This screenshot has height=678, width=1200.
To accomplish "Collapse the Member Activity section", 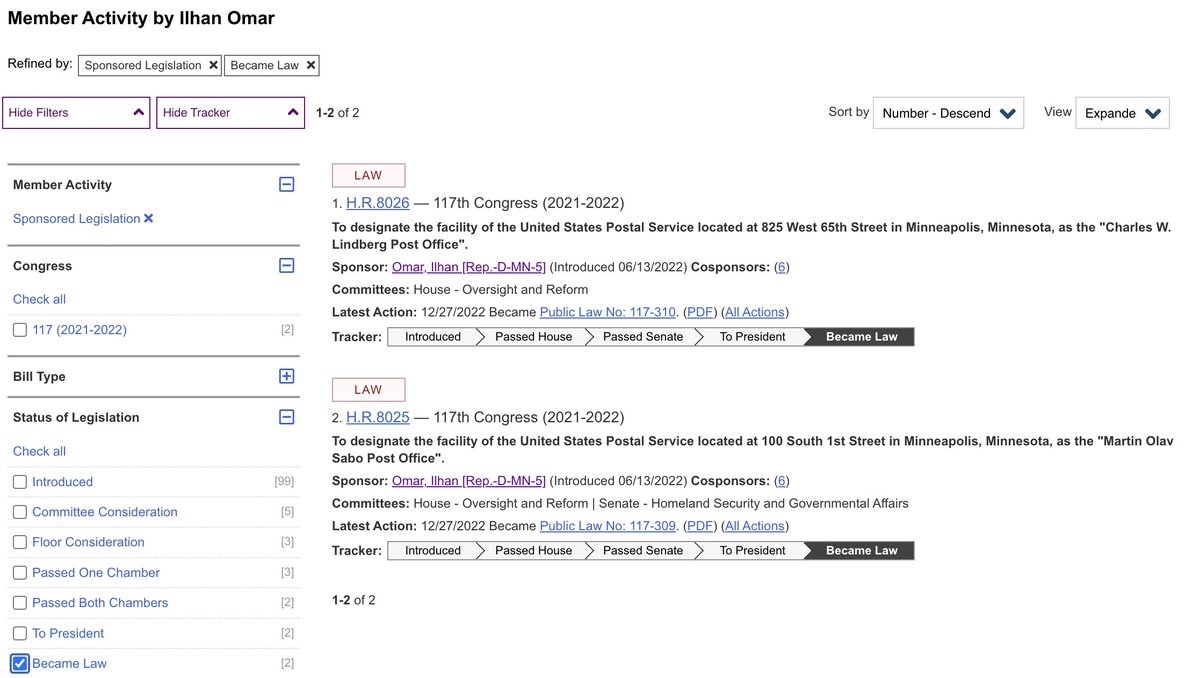I will pos(287,183).
